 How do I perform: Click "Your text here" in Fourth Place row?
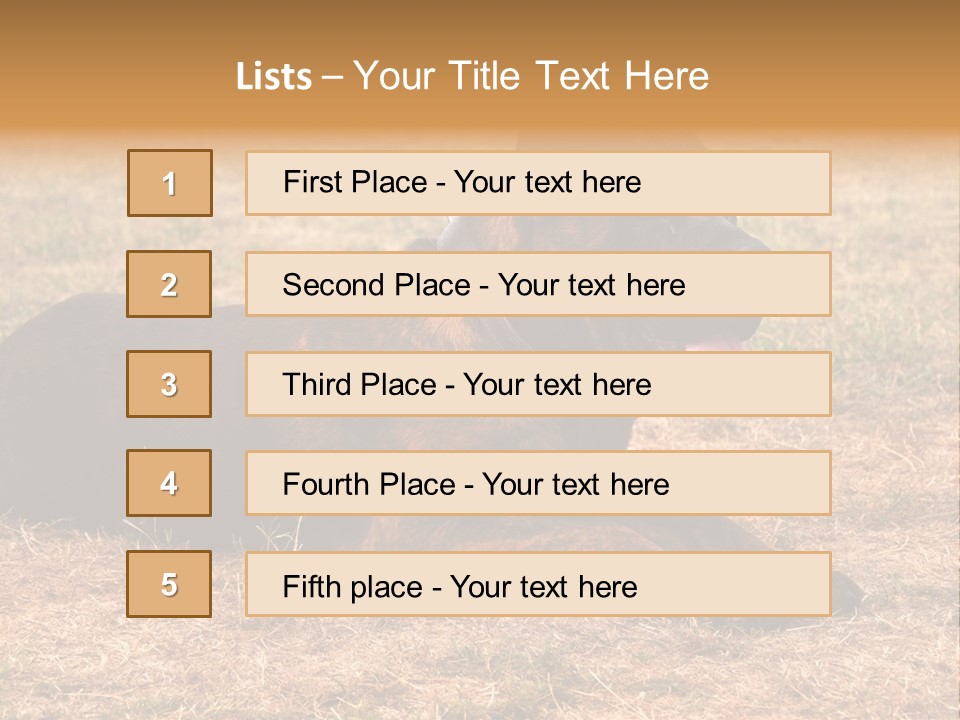point(575,485)
